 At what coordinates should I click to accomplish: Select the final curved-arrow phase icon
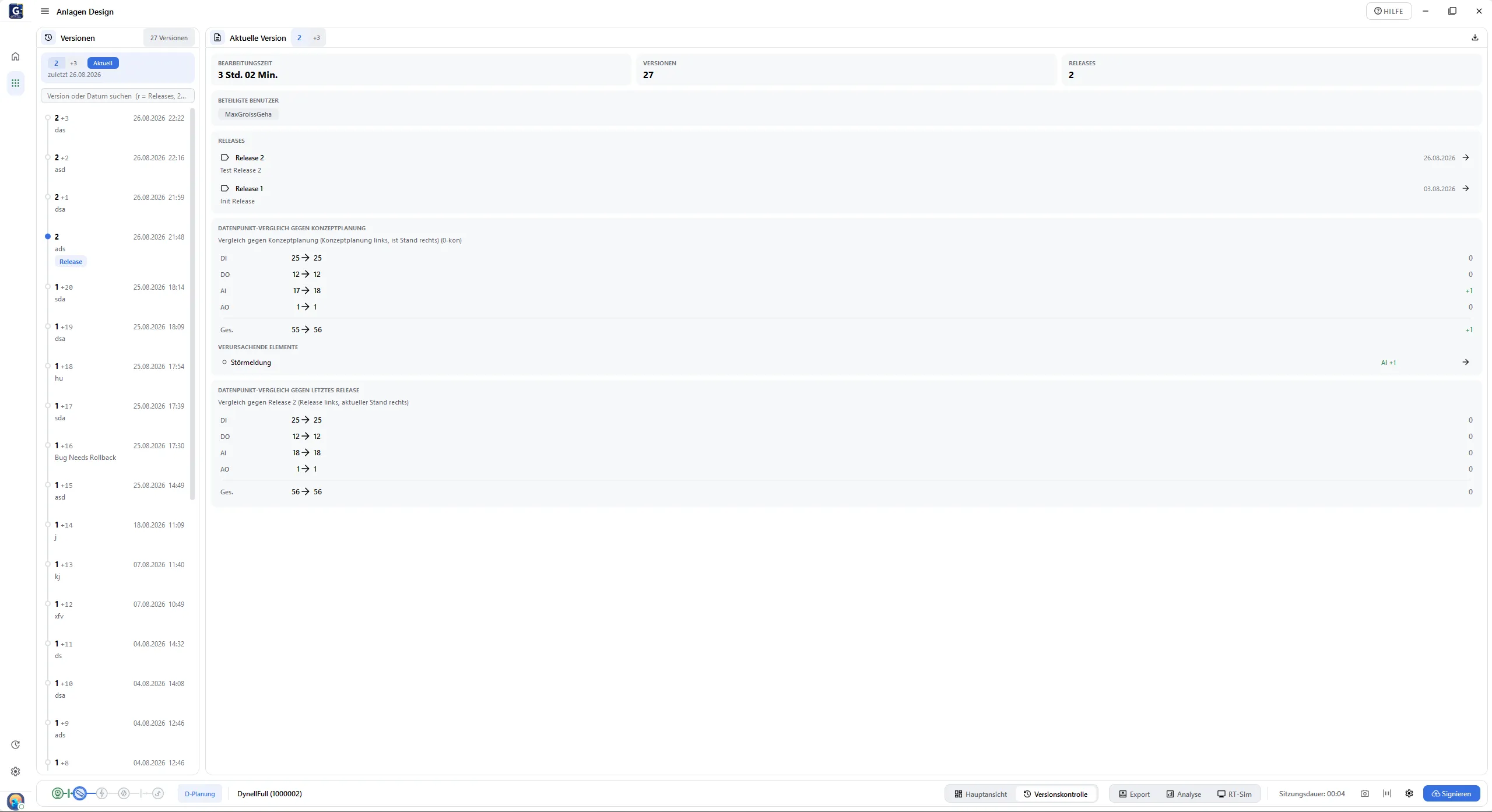[158, 793]
